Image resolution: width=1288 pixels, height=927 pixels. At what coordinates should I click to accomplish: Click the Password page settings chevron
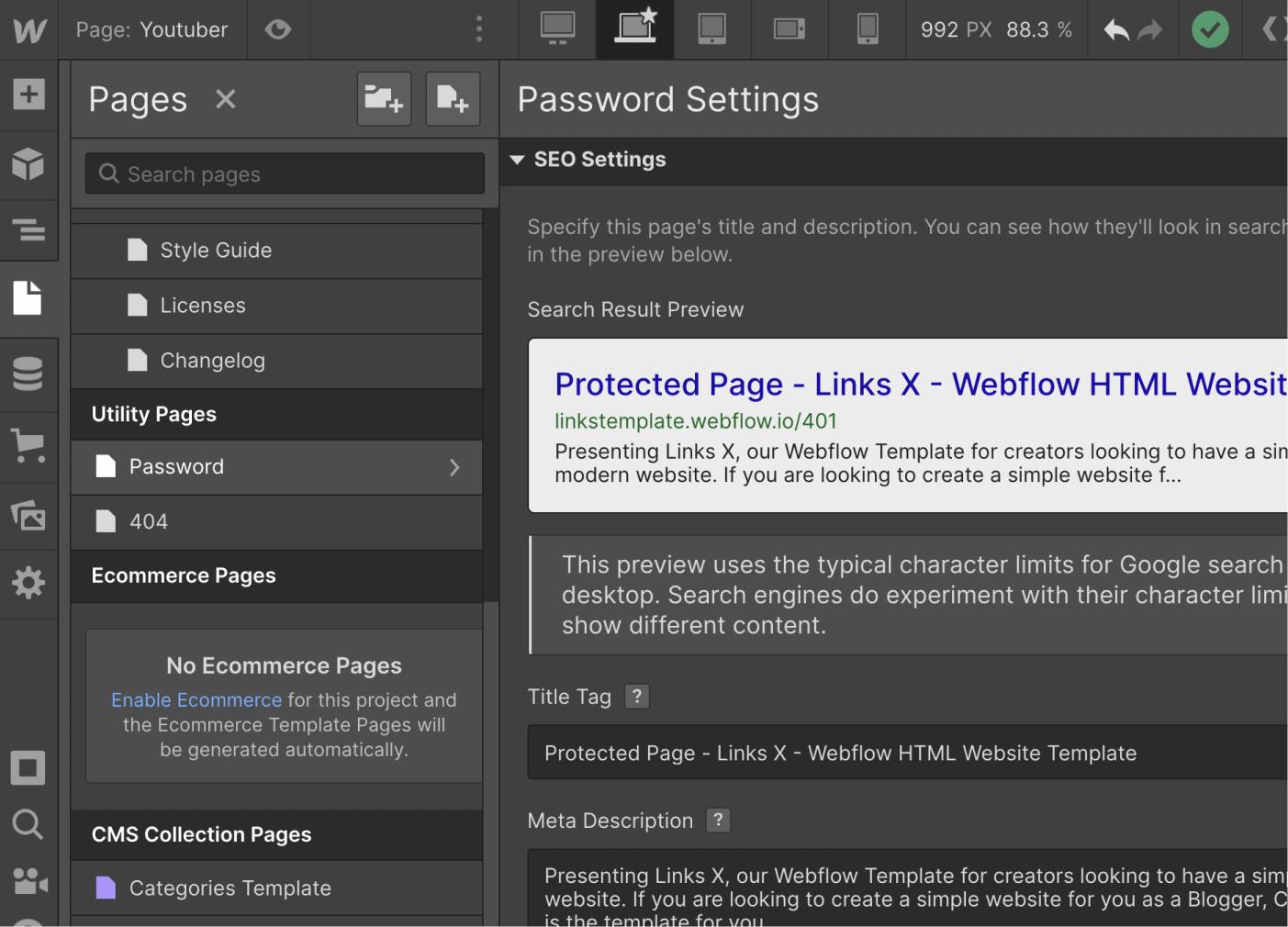[x=454, y=467]
